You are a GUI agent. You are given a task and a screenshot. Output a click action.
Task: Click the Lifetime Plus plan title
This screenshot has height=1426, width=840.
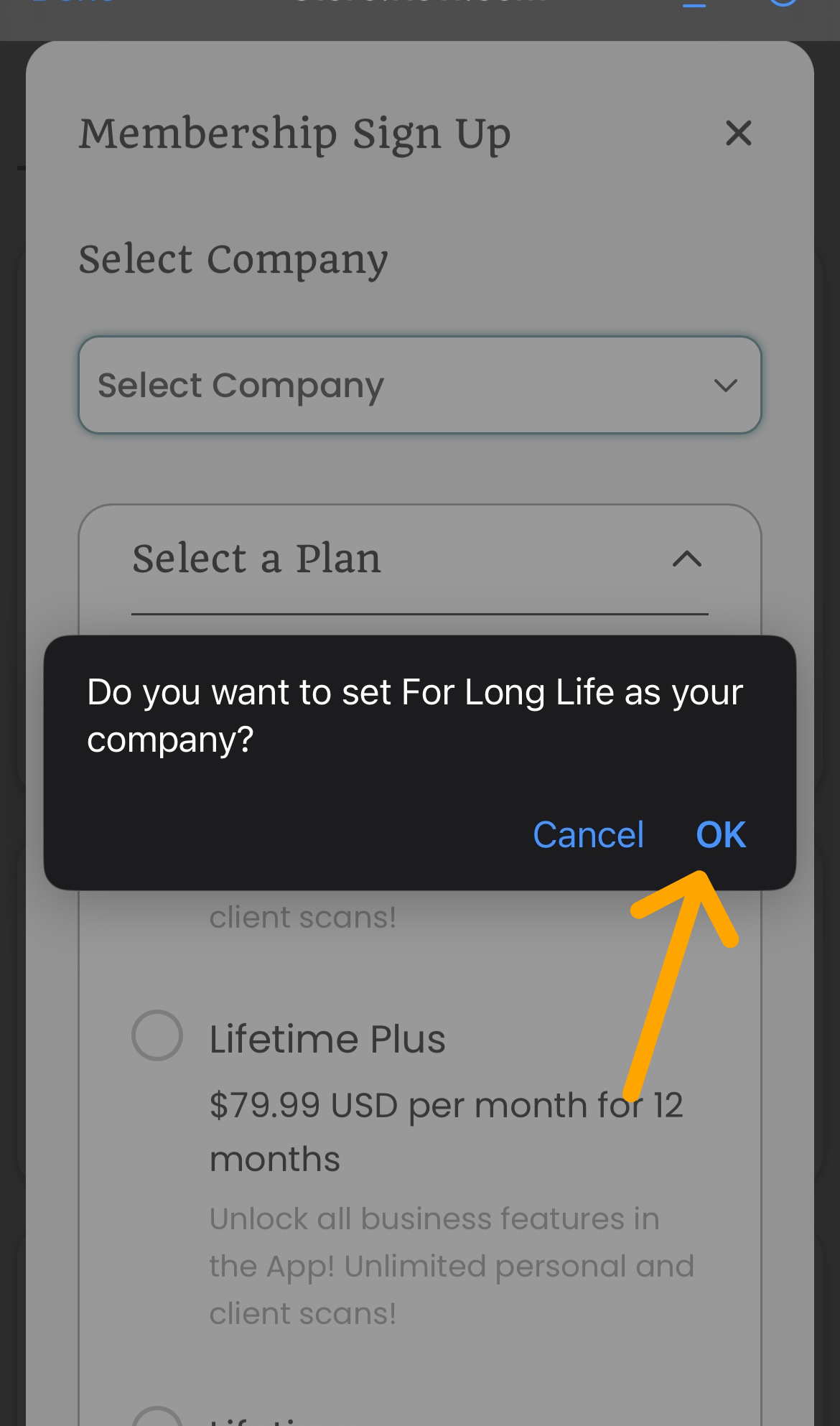point(327,1039)
